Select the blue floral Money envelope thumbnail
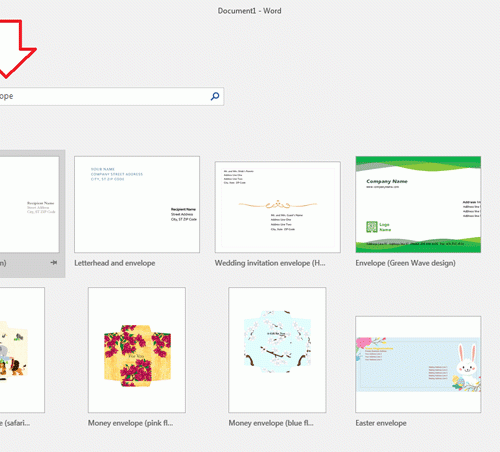The image size is (500, 452). 277,350
